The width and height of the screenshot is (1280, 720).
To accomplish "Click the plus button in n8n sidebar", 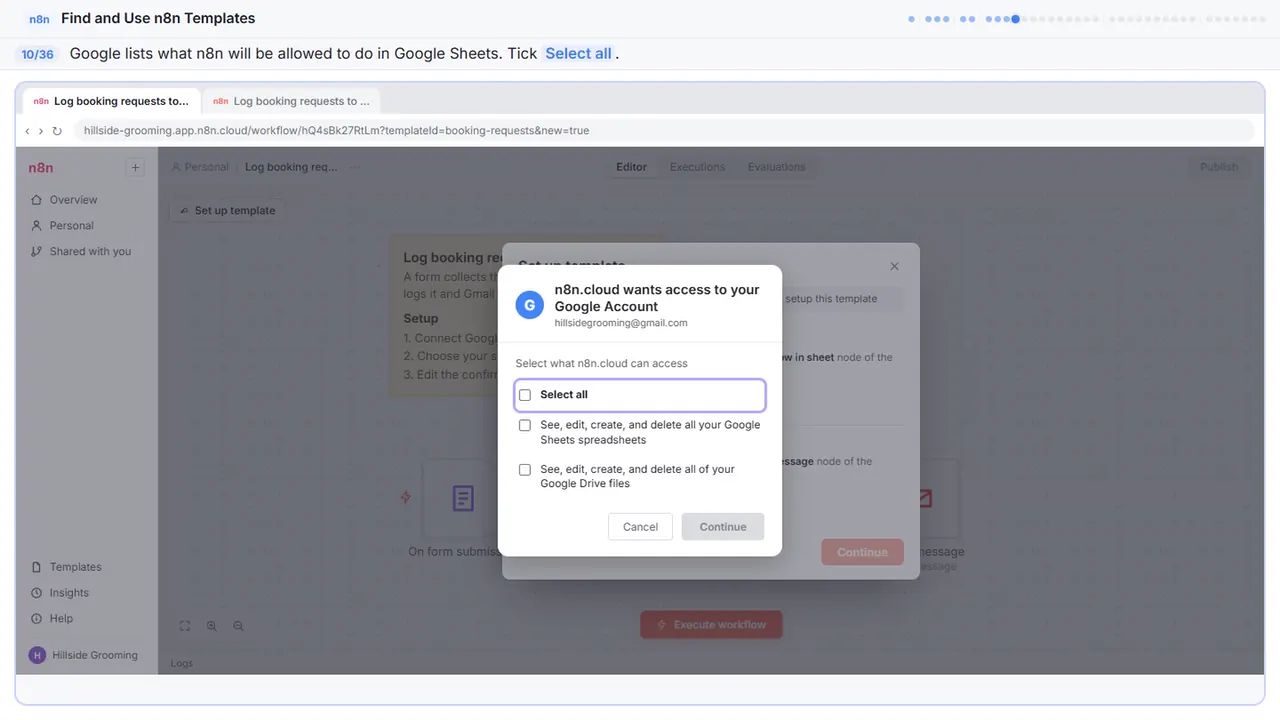I will [136, 168].
